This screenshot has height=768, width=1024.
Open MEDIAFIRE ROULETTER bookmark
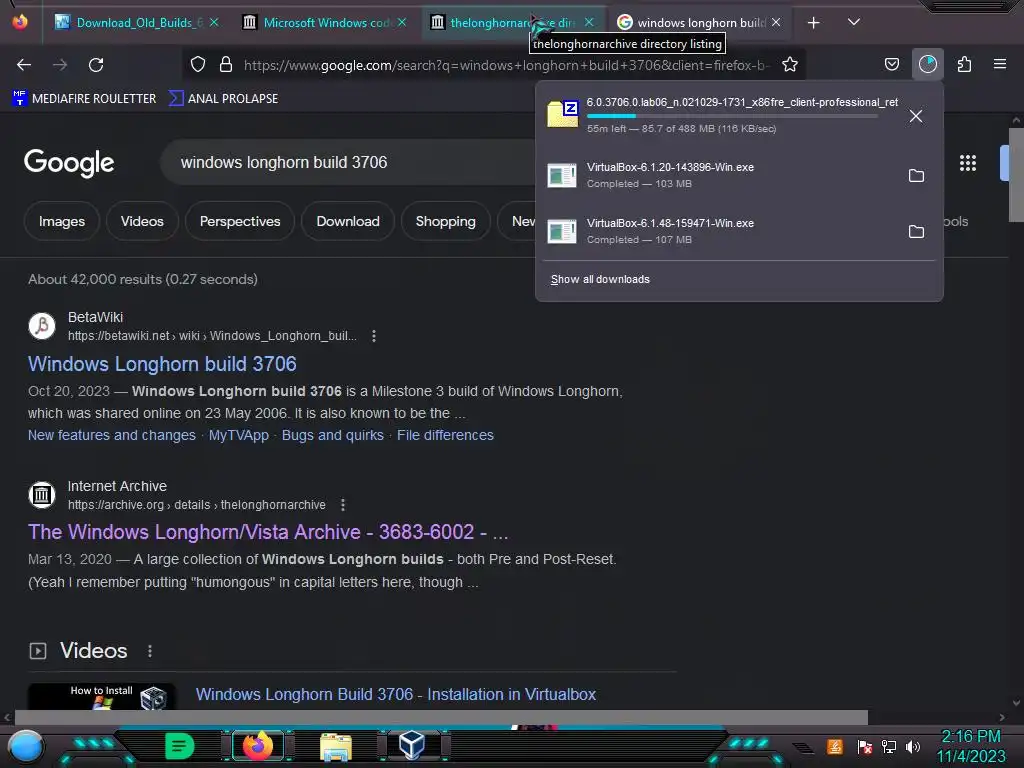point(85,99)
